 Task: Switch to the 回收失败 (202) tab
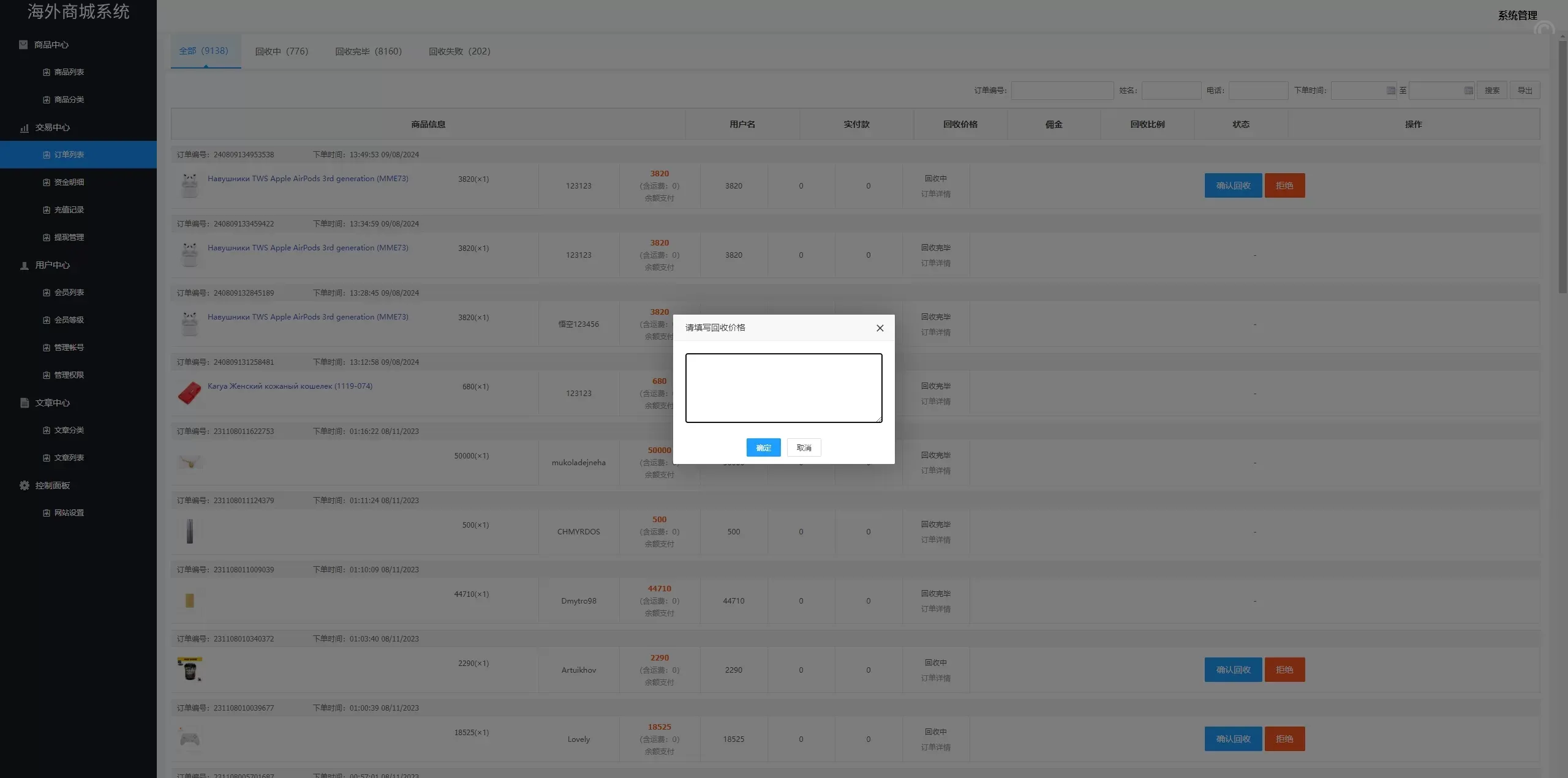(459, 51)
